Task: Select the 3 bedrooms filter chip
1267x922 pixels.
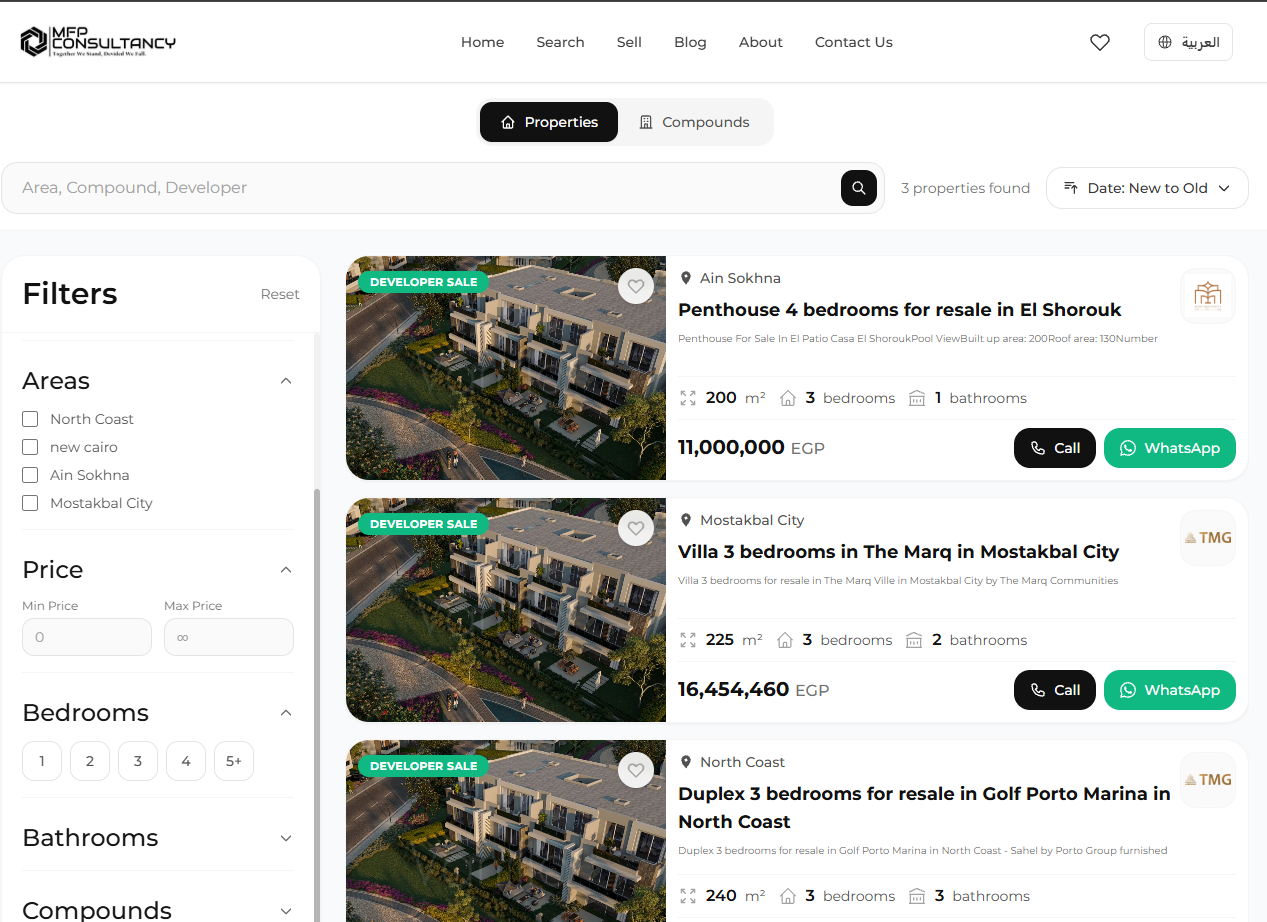Action: point(137,761)
